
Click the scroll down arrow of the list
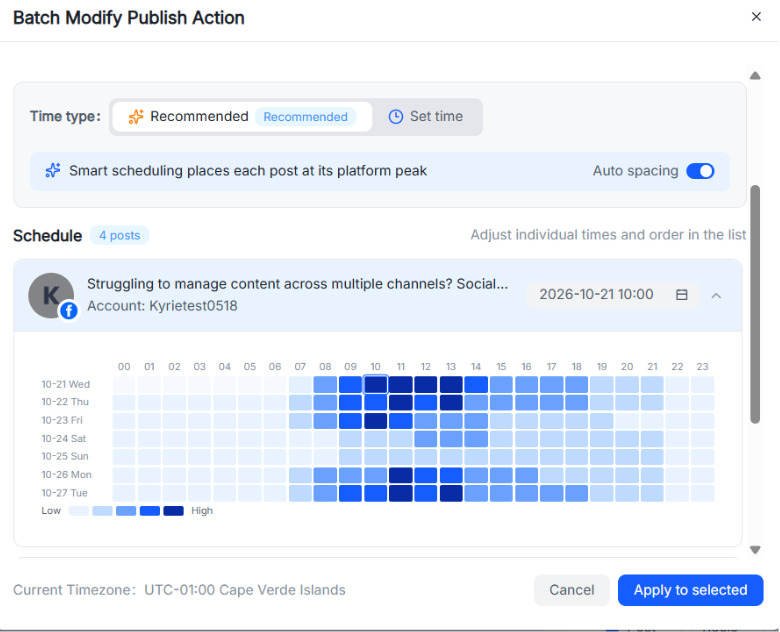(755, 550)
